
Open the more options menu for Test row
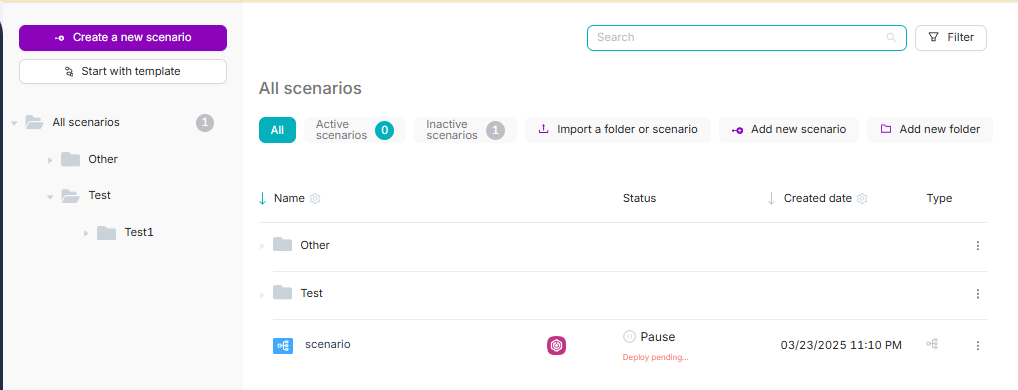click(x=978, y=294)
